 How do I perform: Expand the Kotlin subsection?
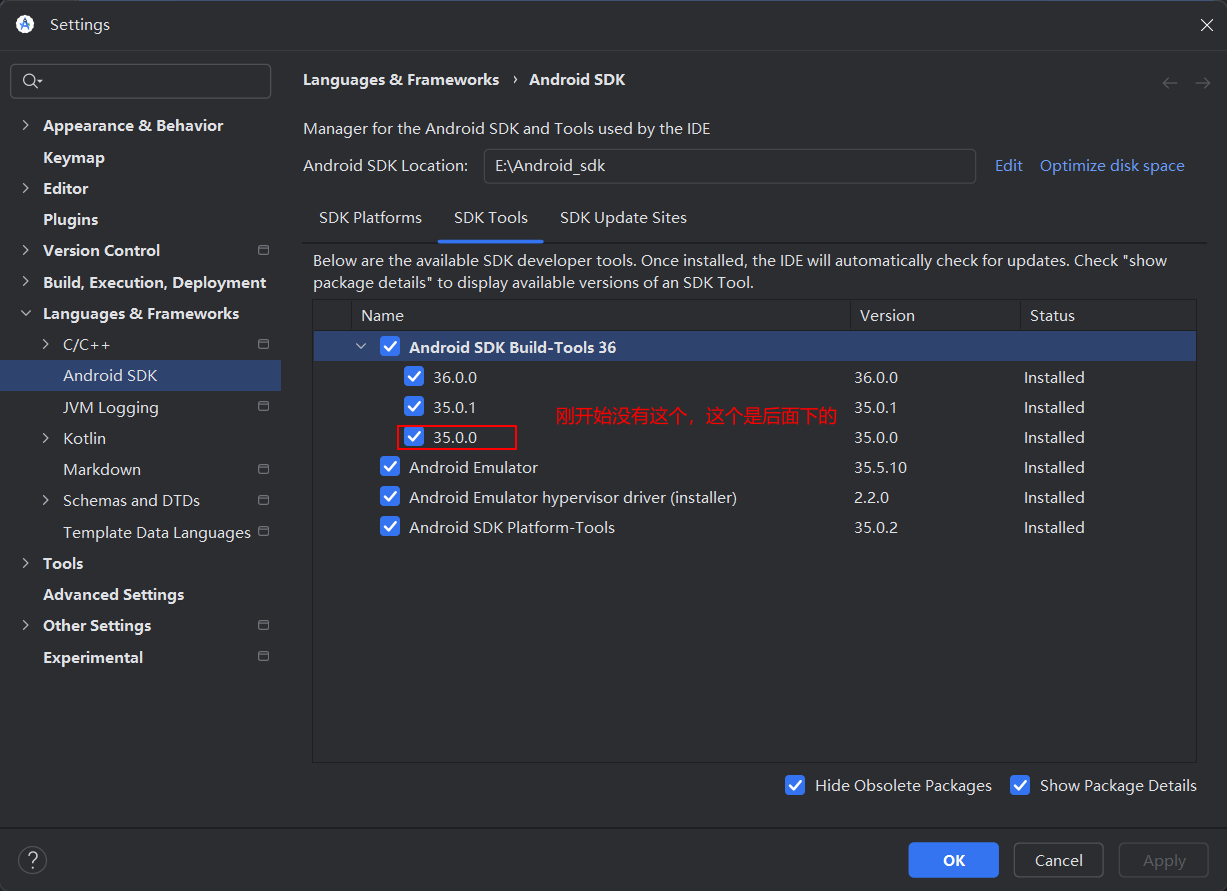click(x=46, y=438)
